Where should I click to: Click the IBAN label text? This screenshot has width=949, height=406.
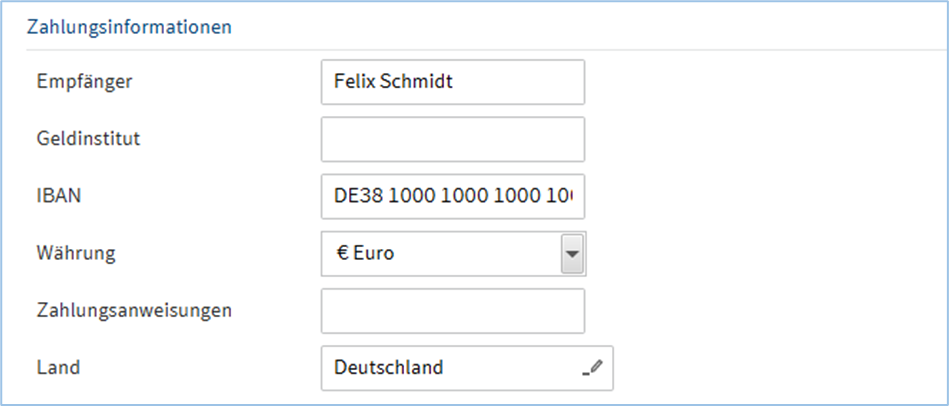[58, 197]
